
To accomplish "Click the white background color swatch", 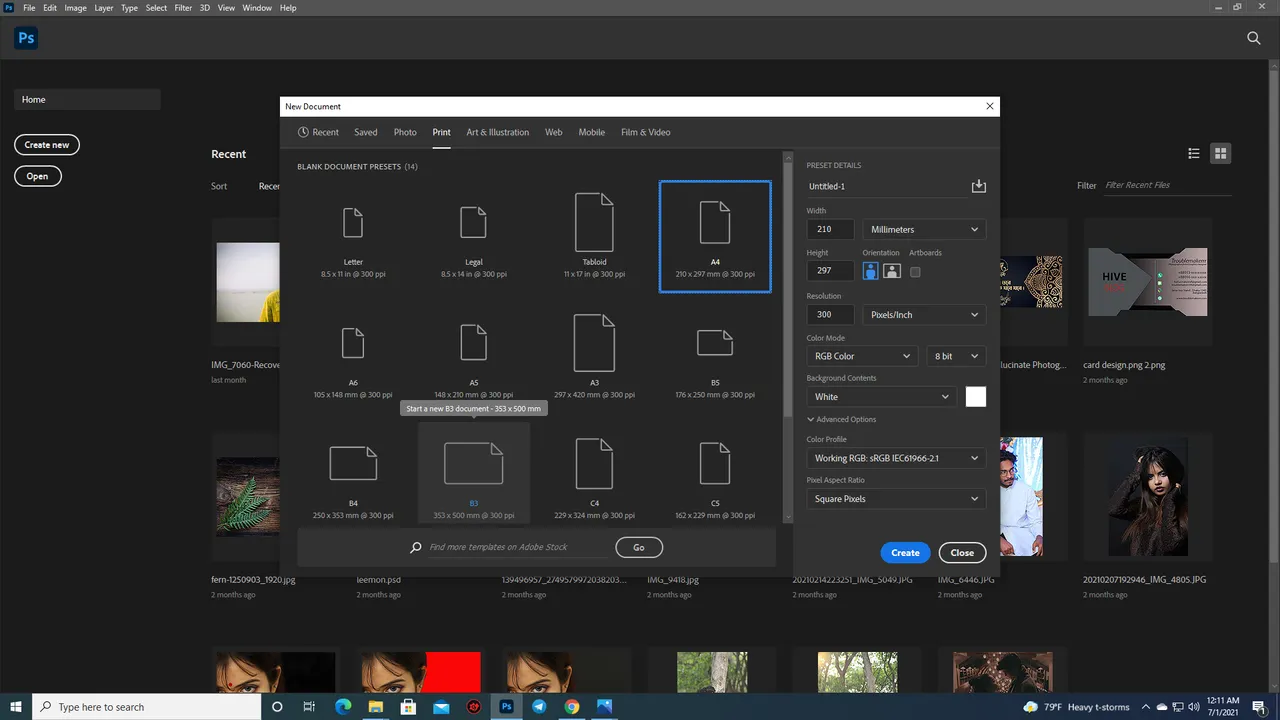I will 975,397.
